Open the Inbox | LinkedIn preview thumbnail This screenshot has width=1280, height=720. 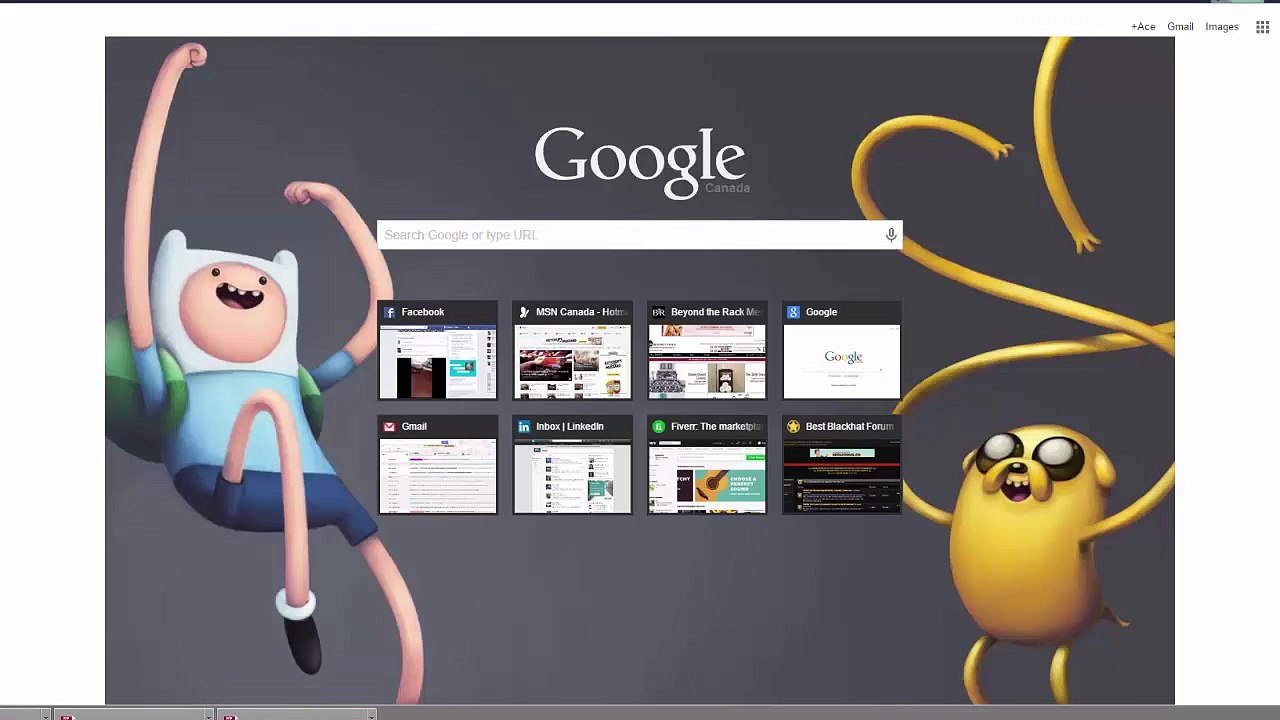tap(572, 475)
